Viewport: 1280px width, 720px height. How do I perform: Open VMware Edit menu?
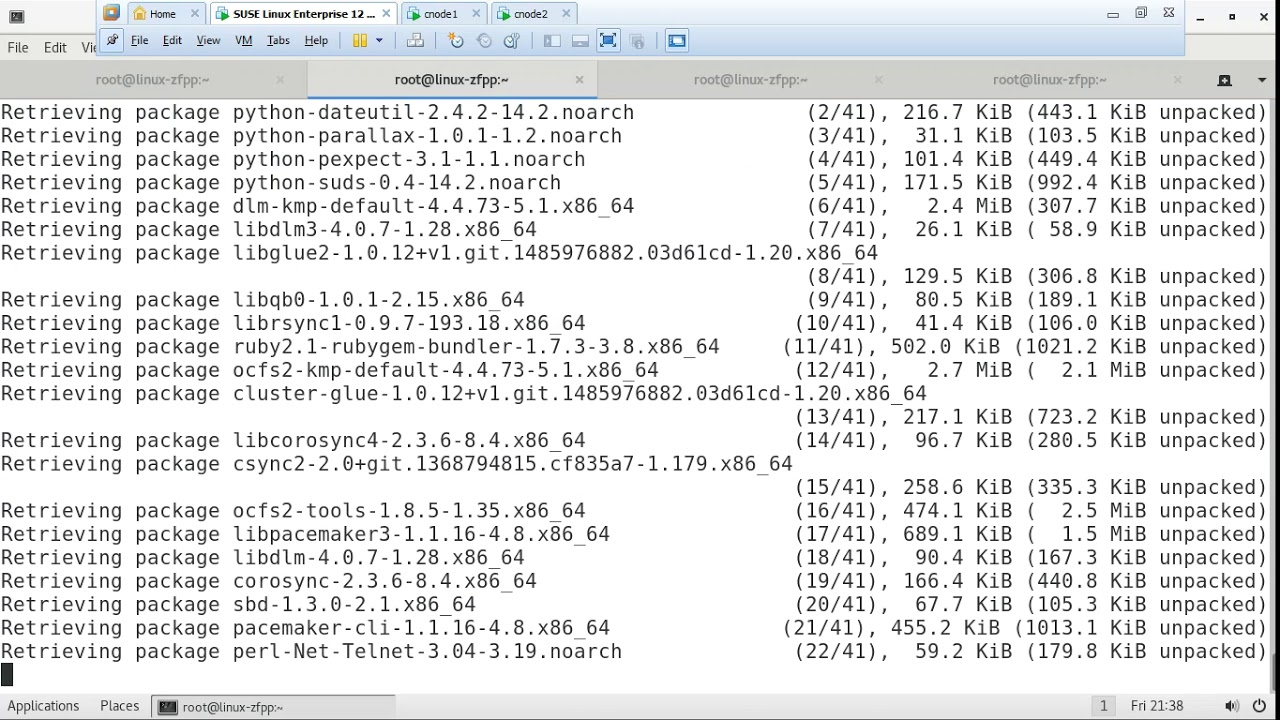coord(172,40)
